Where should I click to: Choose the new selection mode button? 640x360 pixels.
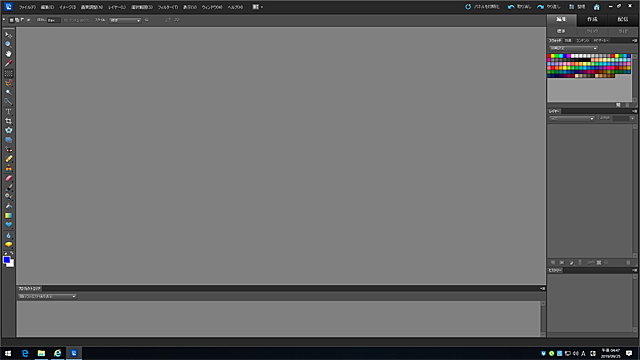coord(11,20)
